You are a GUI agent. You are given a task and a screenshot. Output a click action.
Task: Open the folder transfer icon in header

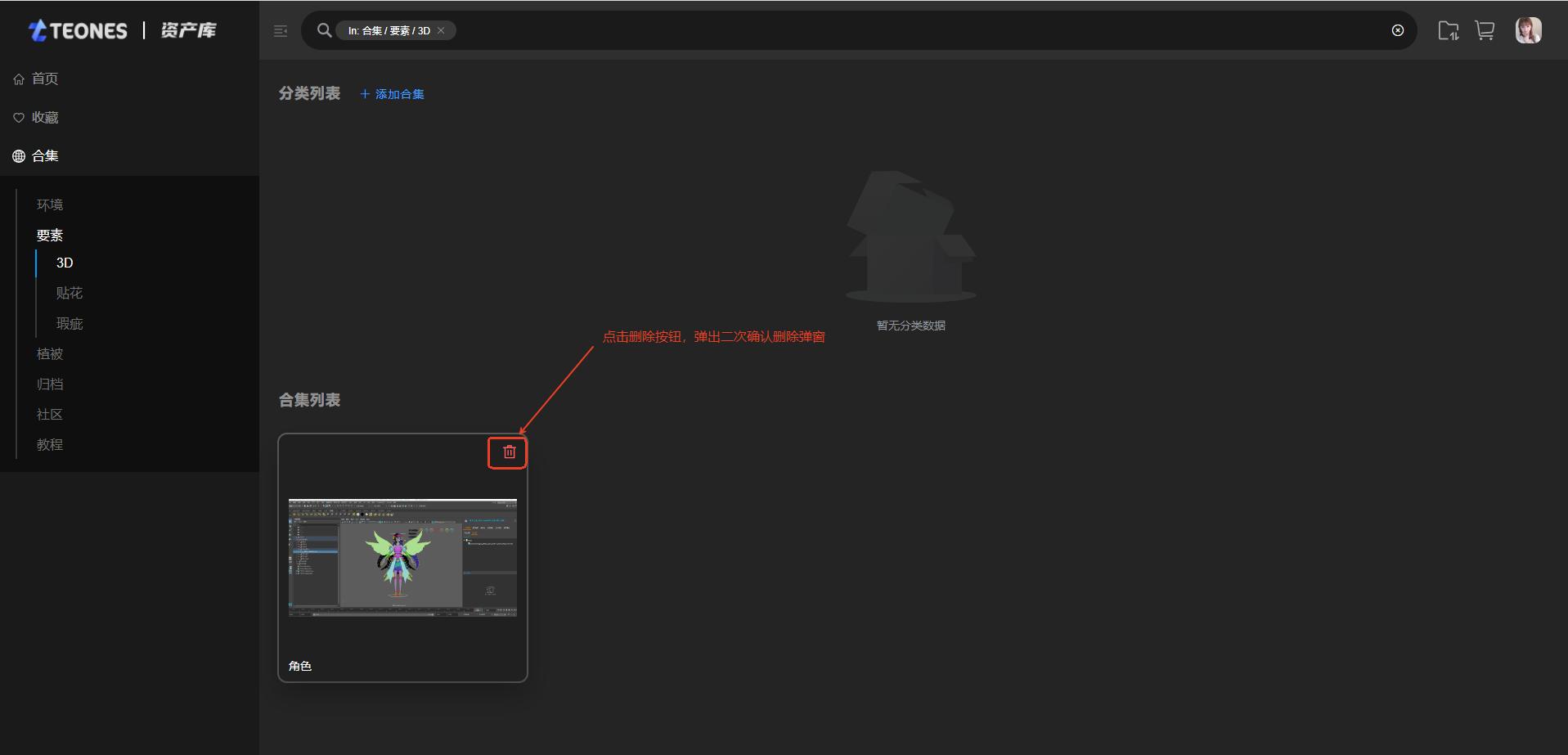pyautogui.click(x=1449, y=30)
